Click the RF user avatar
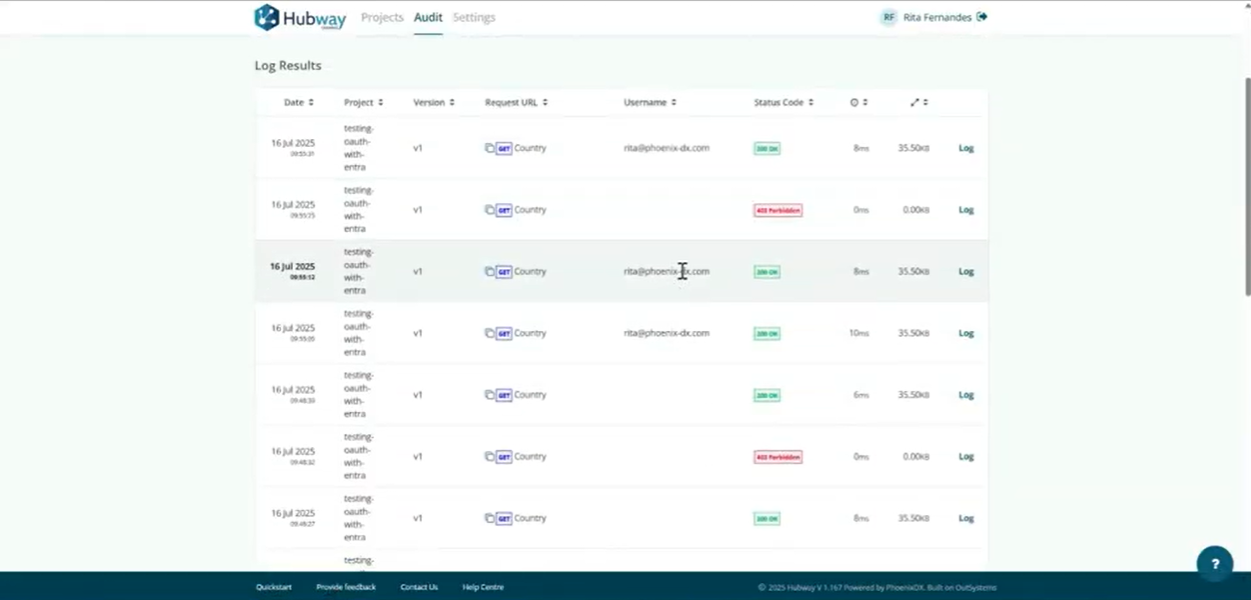Screen dimensions: 1251x600 click(888, 17)
